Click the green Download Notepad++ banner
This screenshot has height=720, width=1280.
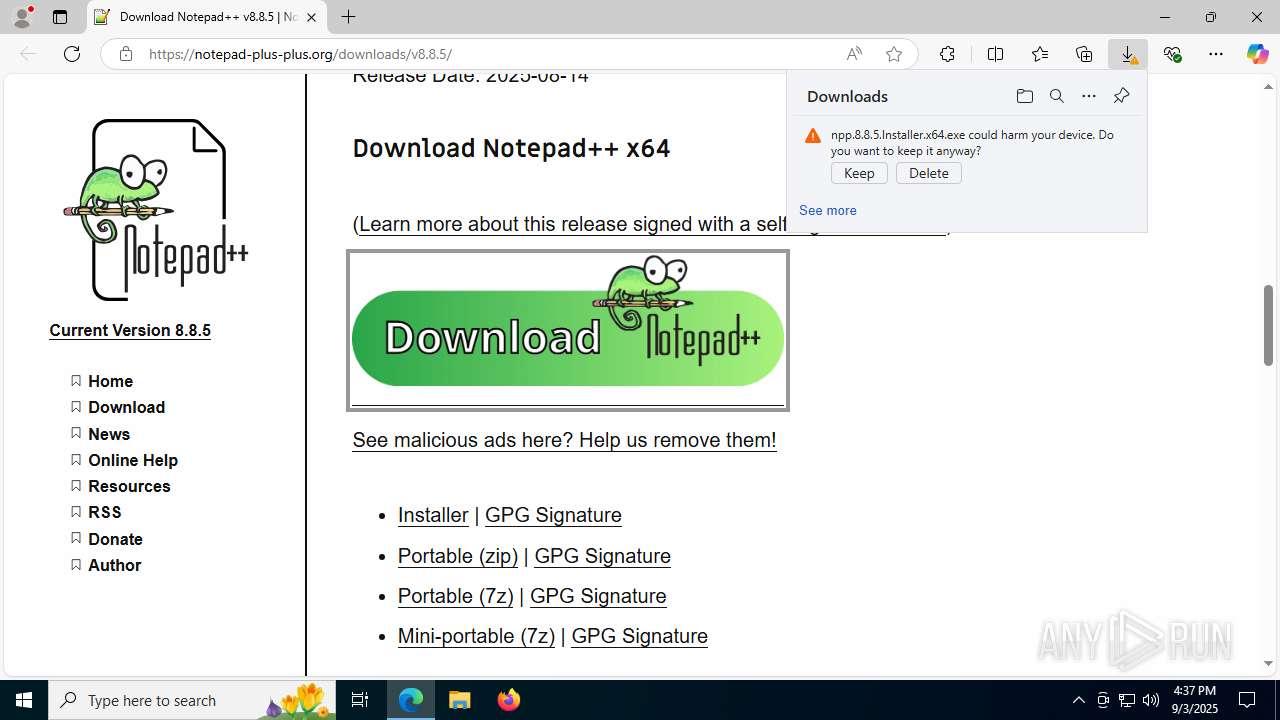[568, 330]
